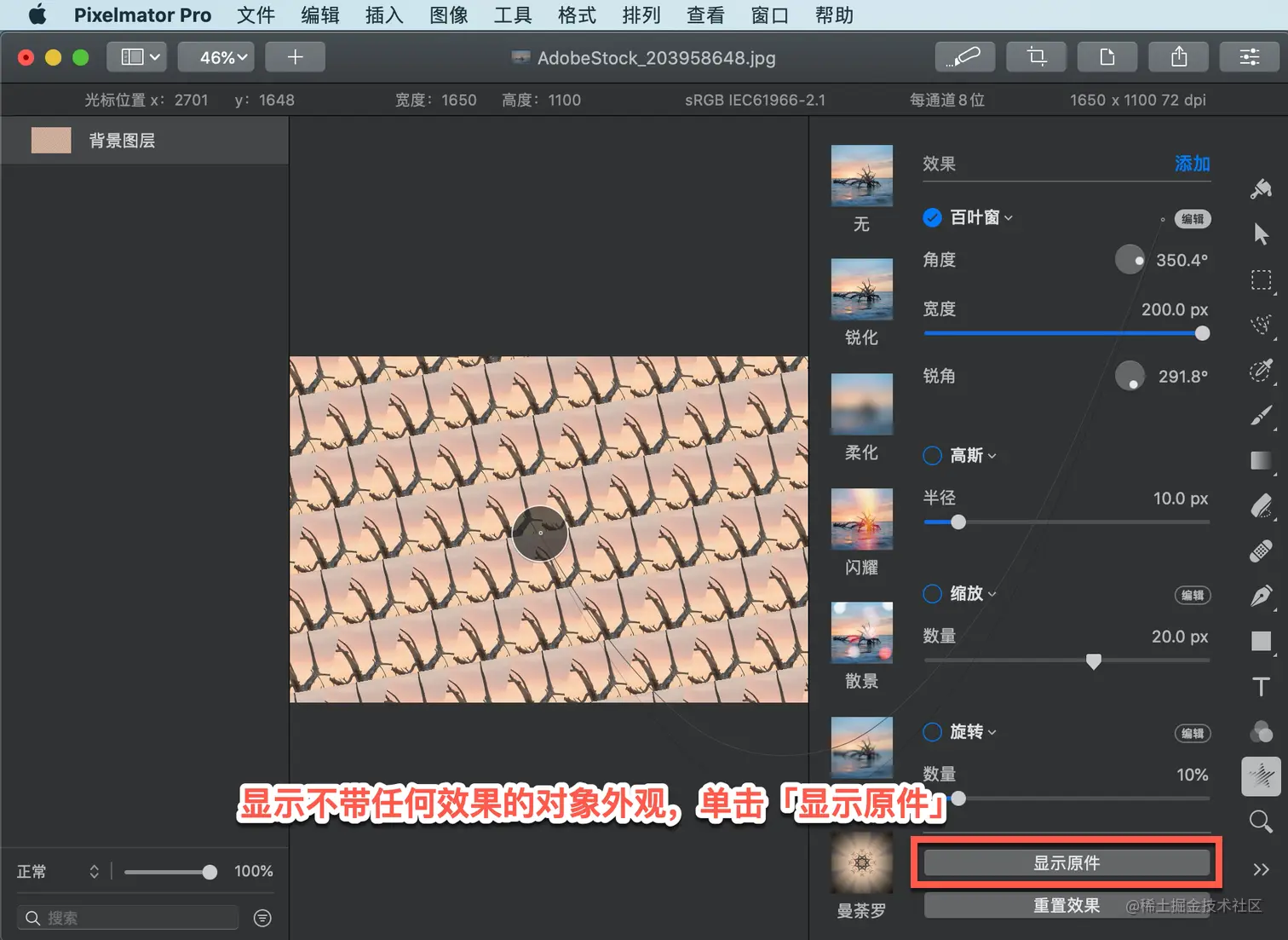Select the Zoom magnifier tool
The width and height of the screenshot is (1288, 940).
coord(1261,822)
